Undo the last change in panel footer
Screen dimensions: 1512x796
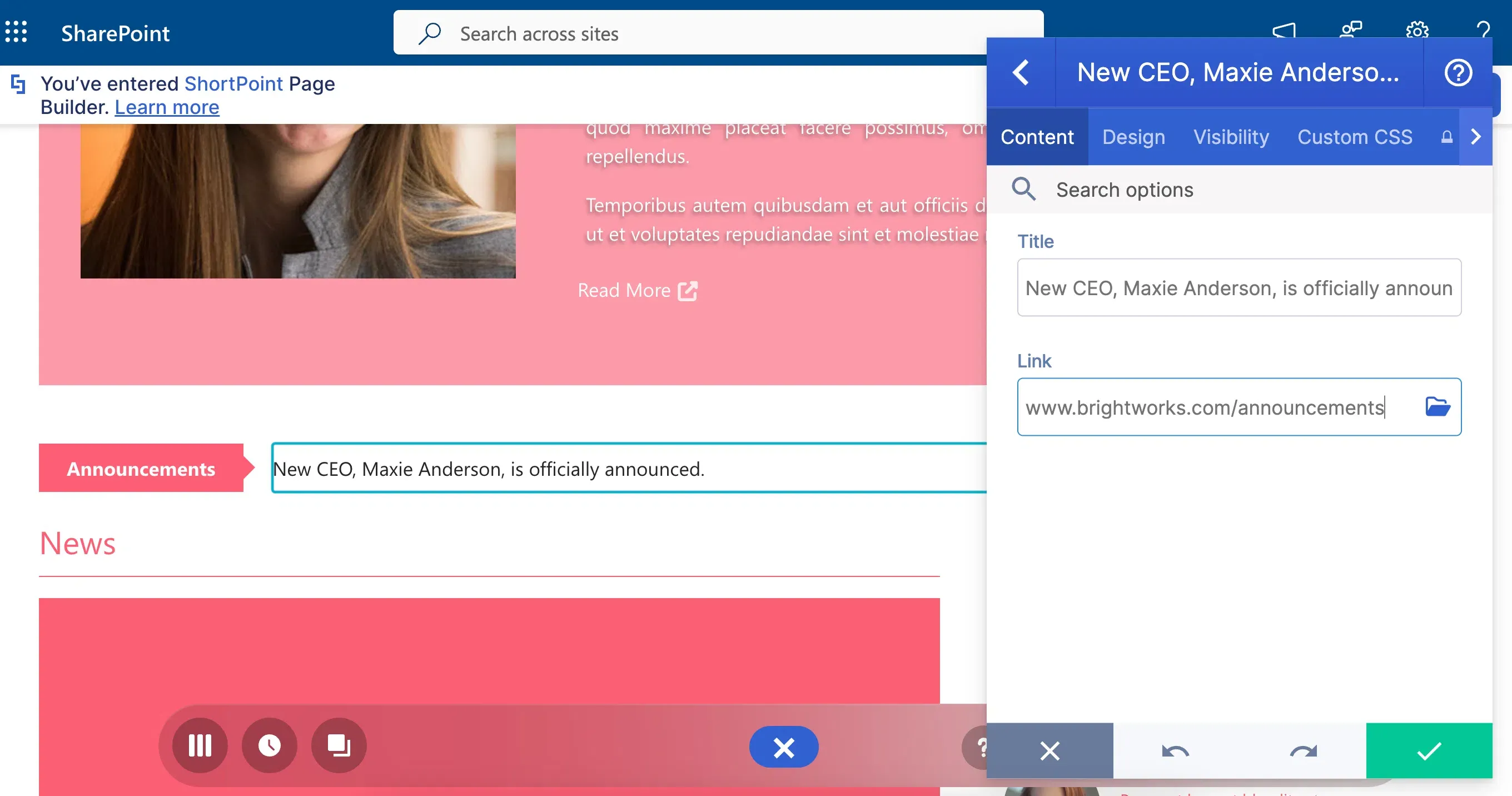(x=1176, y=751)
